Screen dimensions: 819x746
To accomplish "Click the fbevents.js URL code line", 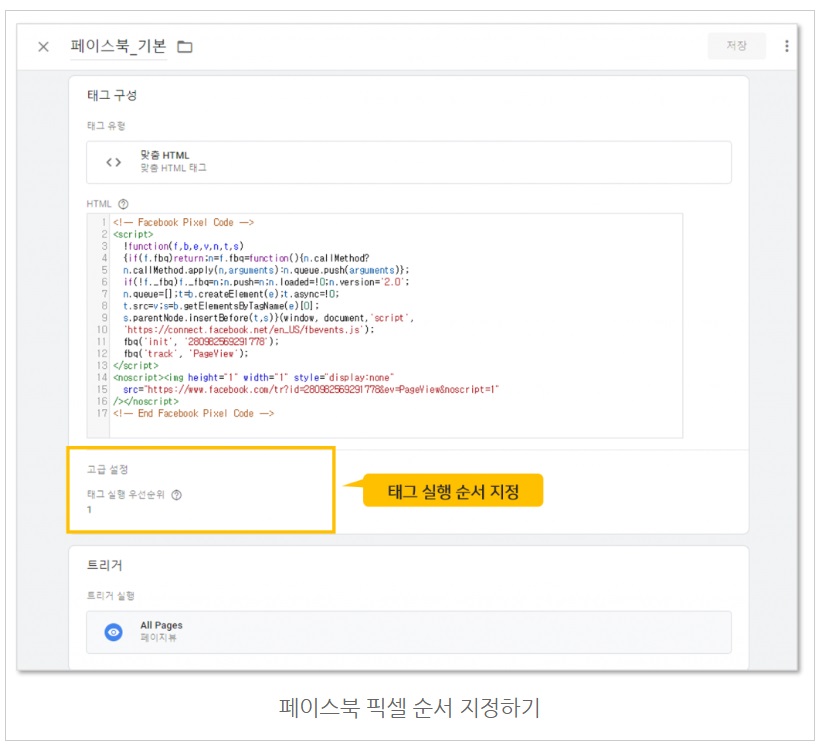I will (x=249, y=330).
